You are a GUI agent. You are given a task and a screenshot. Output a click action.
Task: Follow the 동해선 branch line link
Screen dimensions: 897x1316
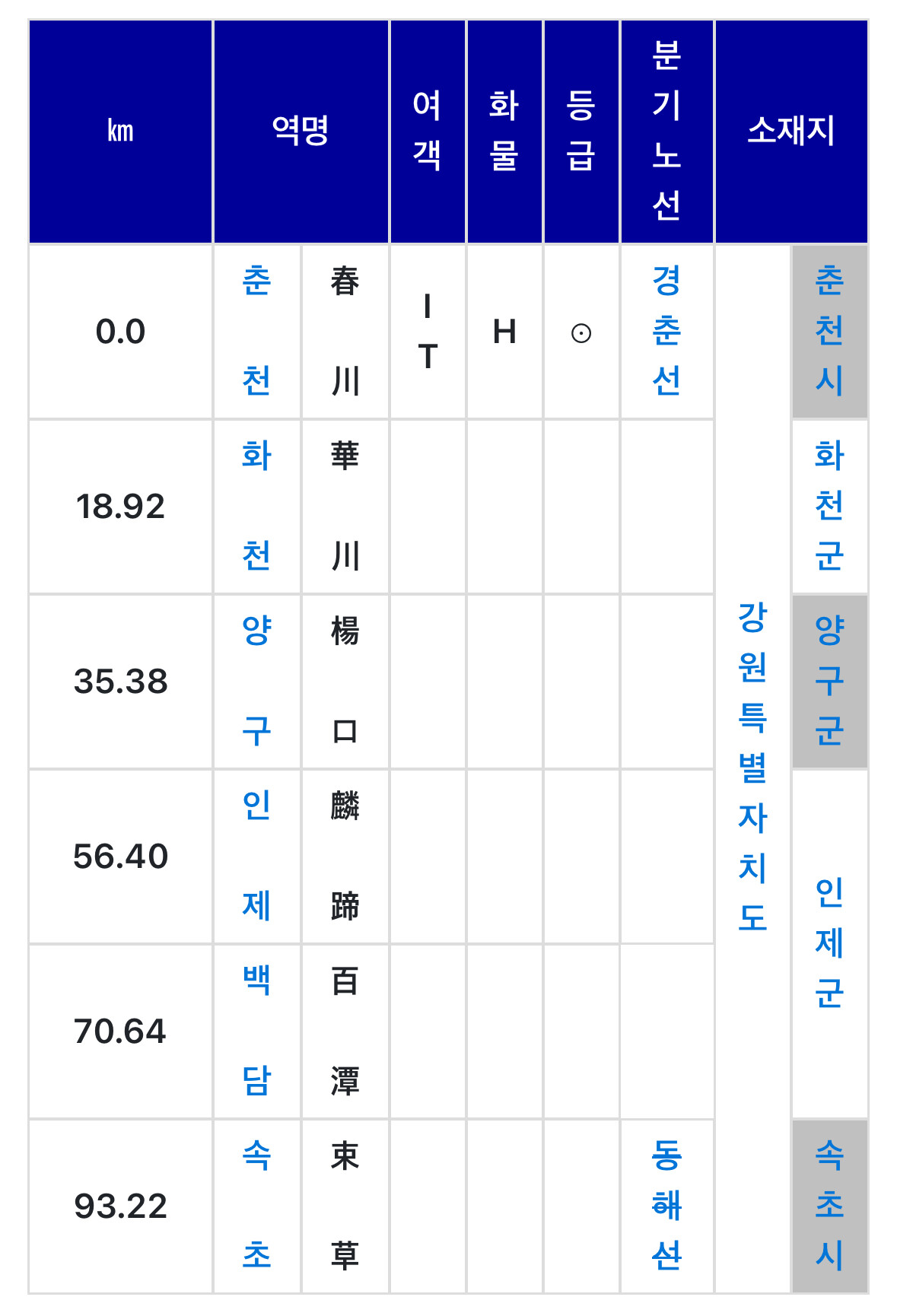tap(666, 1206)
